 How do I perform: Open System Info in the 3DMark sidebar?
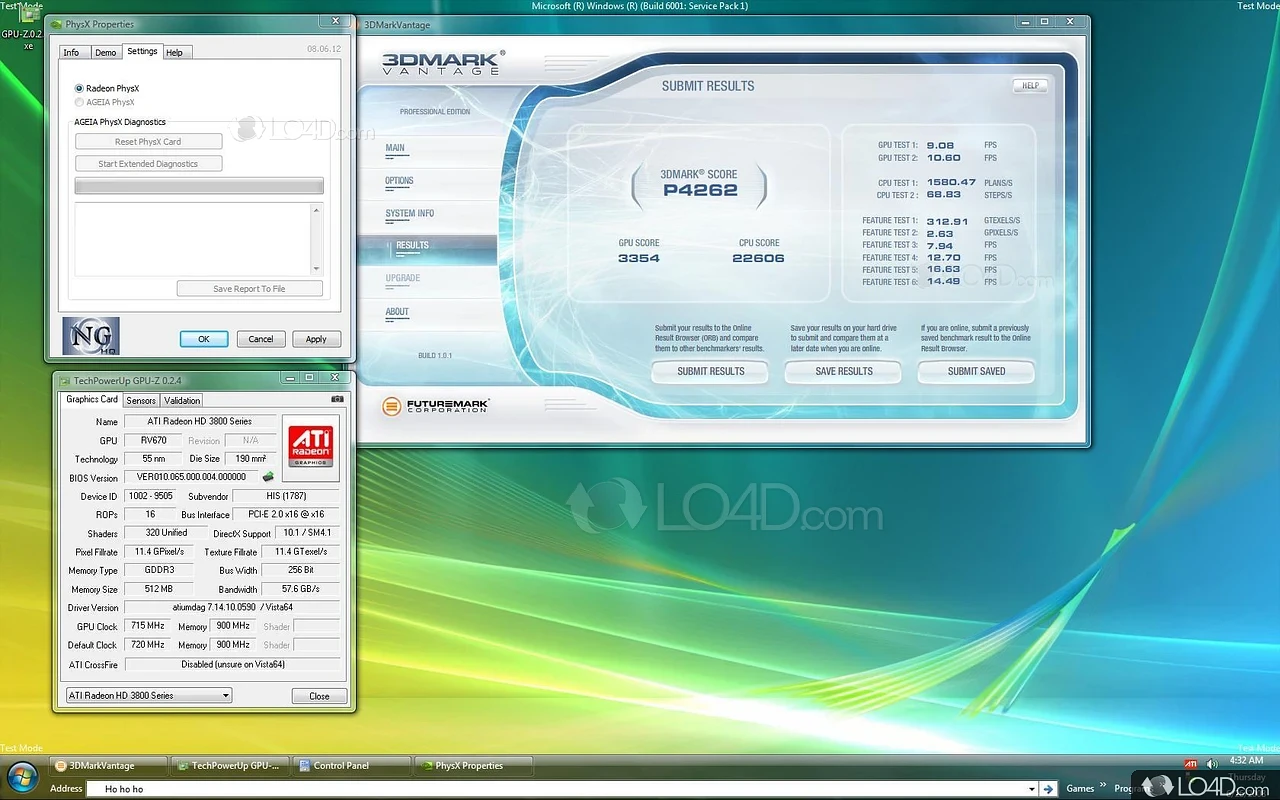(x=410, y=213)
